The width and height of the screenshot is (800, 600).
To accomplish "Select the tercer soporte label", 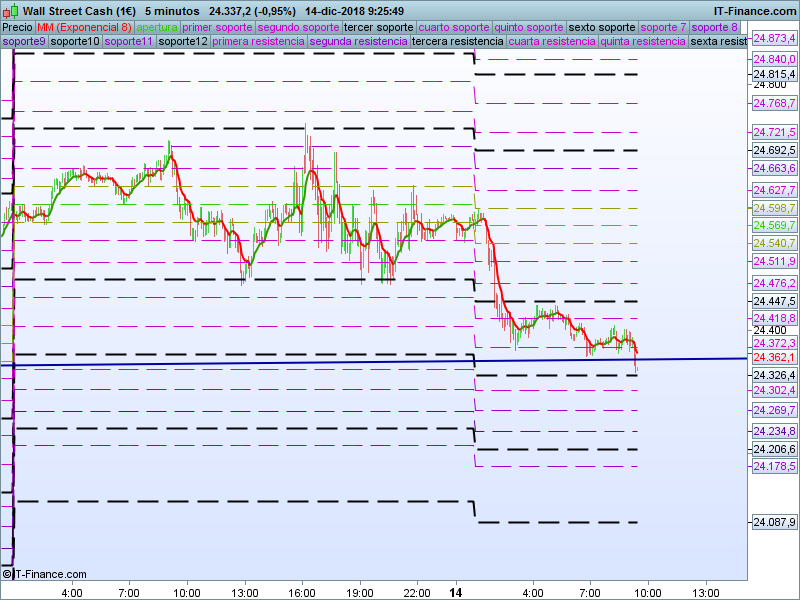I will [x=379, y=27].
